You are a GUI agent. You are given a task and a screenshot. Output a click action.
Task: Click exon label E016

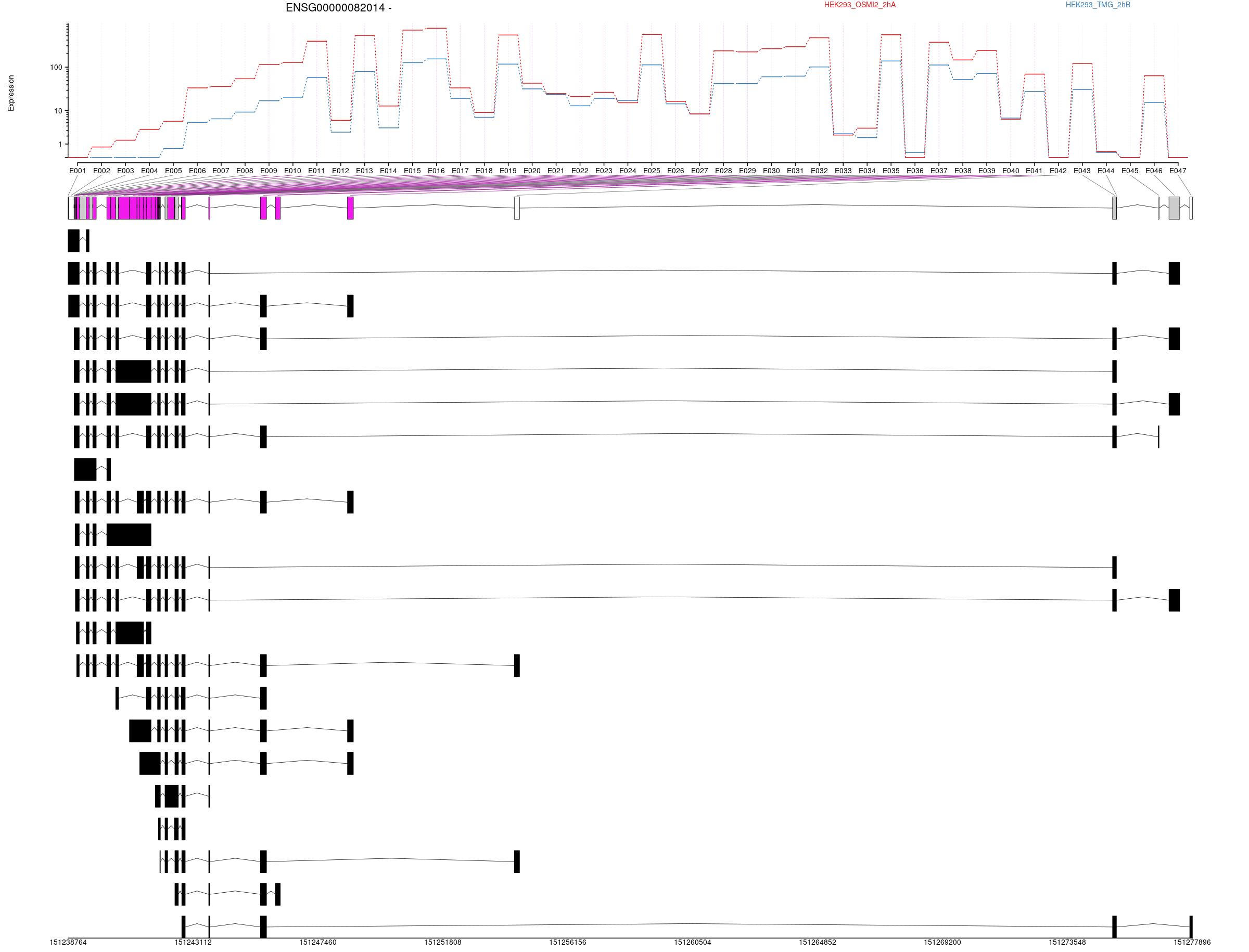[x=436, y=171]
